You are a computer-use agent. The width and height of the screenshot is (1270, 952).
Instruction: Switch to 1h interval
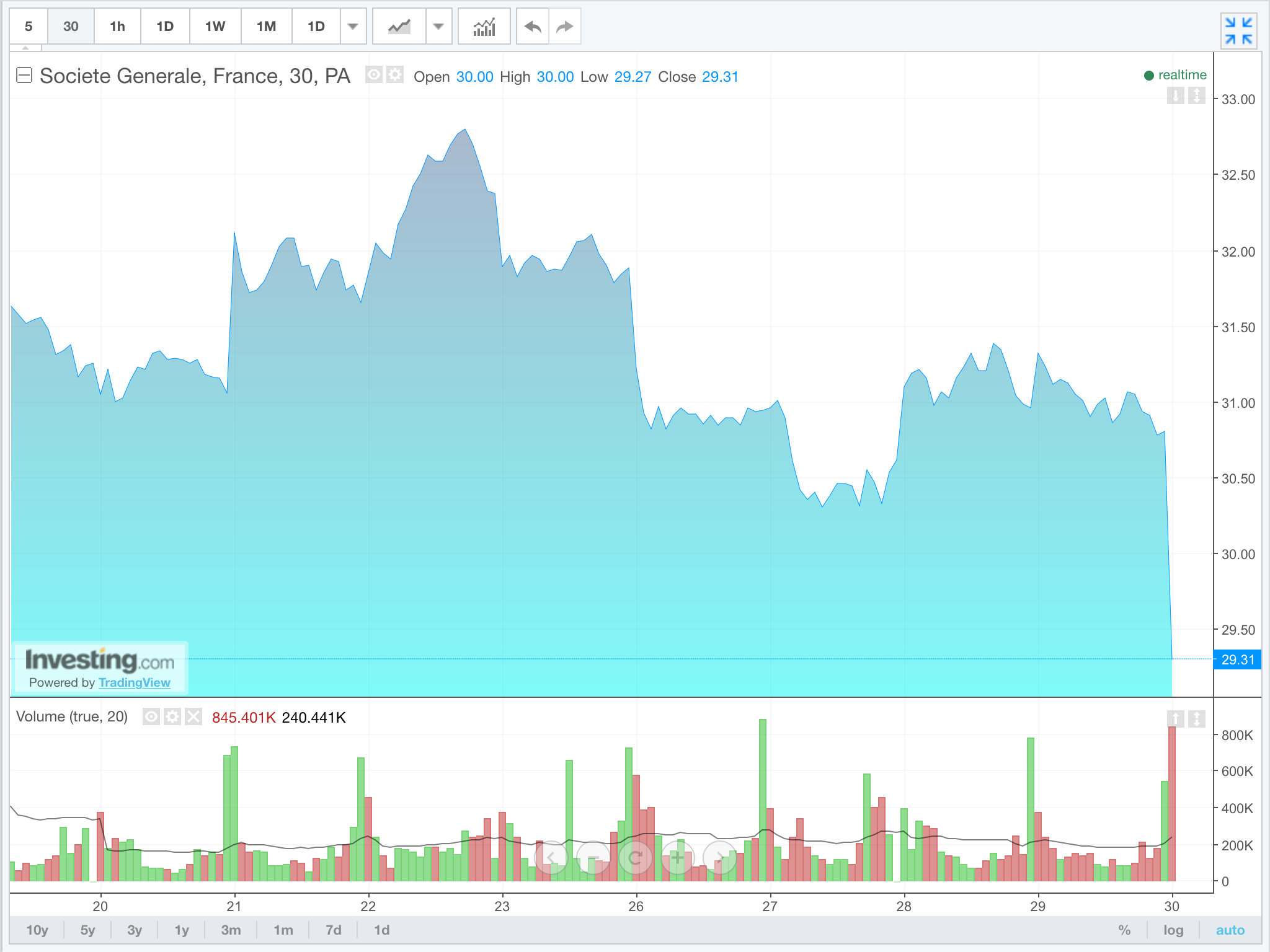coord(117,27)
